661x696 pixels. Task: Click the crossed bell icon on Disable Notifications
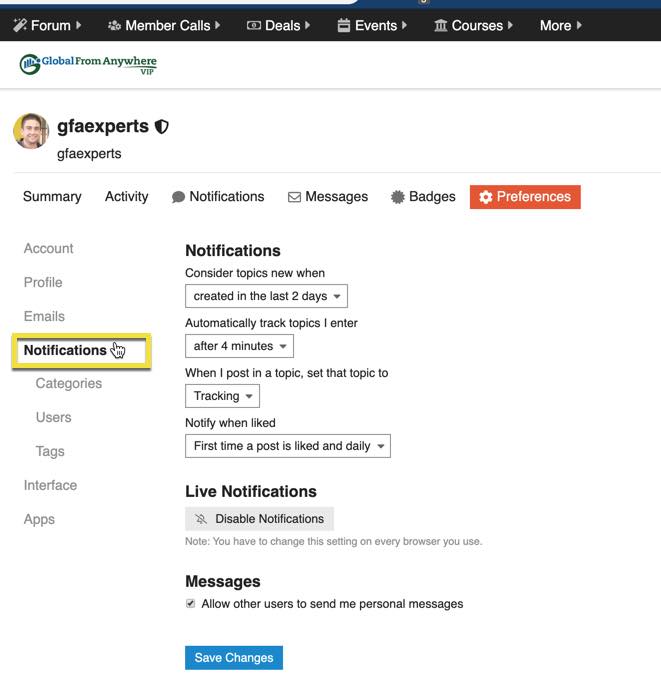pos(201,518)
